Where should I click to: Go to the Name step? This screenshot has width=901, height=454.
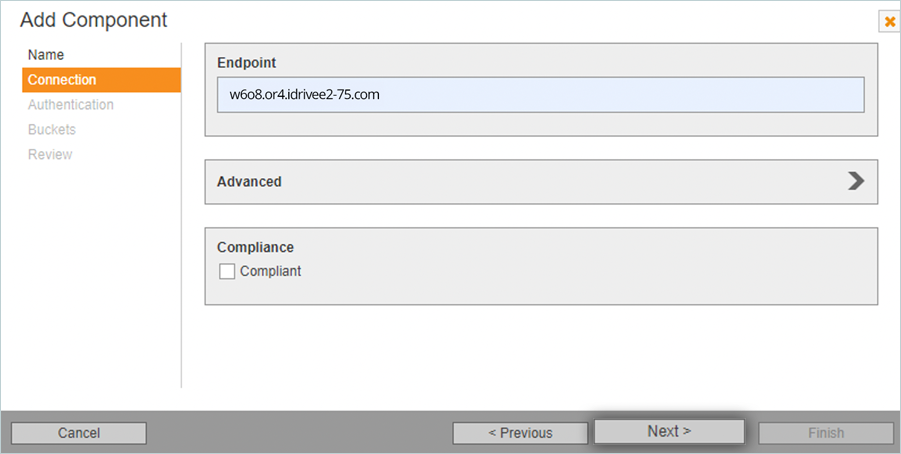pos(46,55)
